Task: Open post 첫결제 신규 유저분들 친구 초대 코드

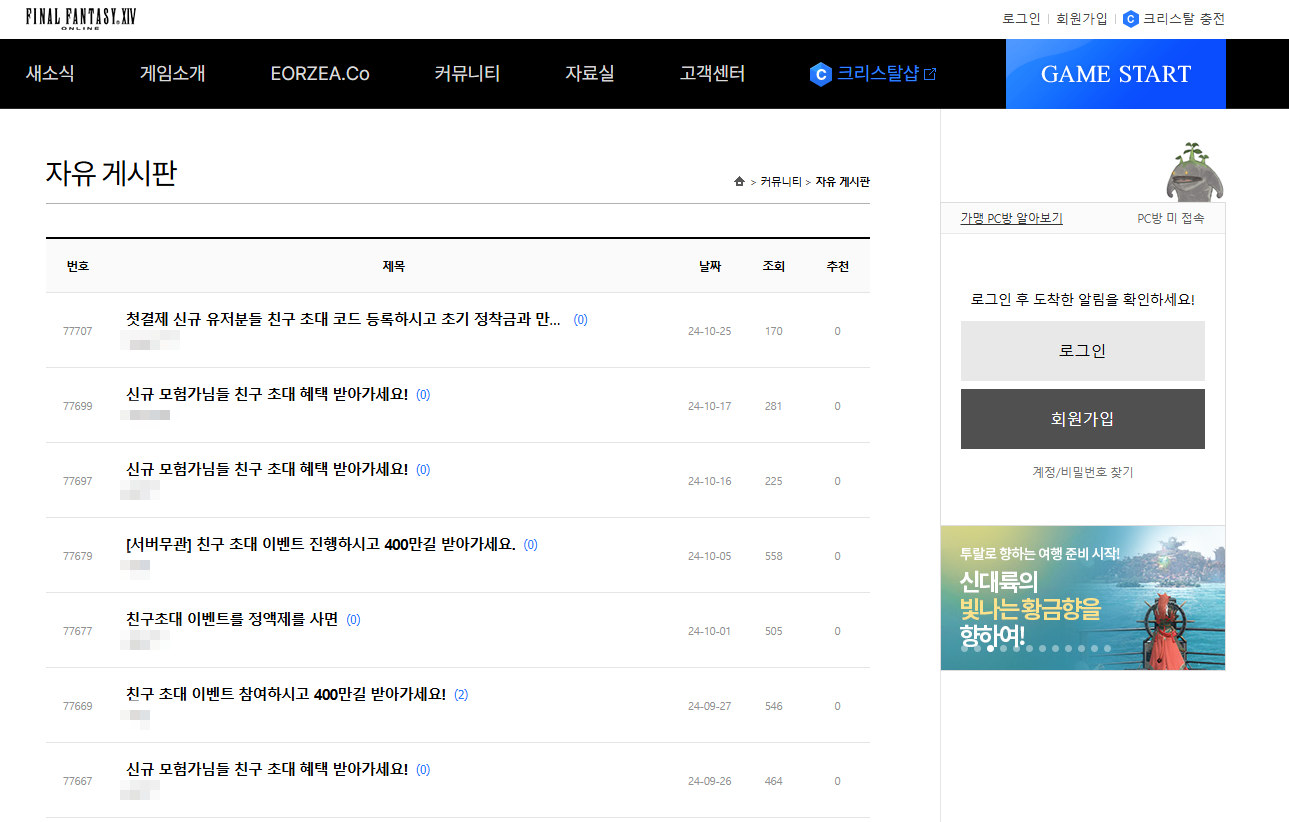Action: click(343, 319)
